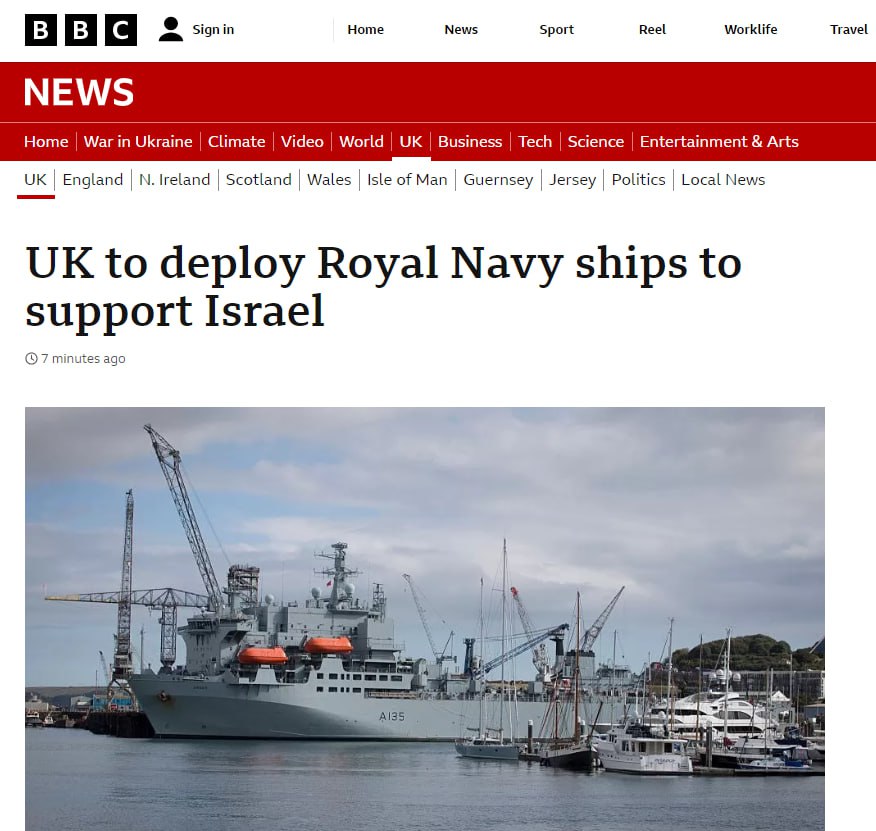The image size is (876, 831).
Task: Open Reel in top navigation
Action: click(652, 30)
